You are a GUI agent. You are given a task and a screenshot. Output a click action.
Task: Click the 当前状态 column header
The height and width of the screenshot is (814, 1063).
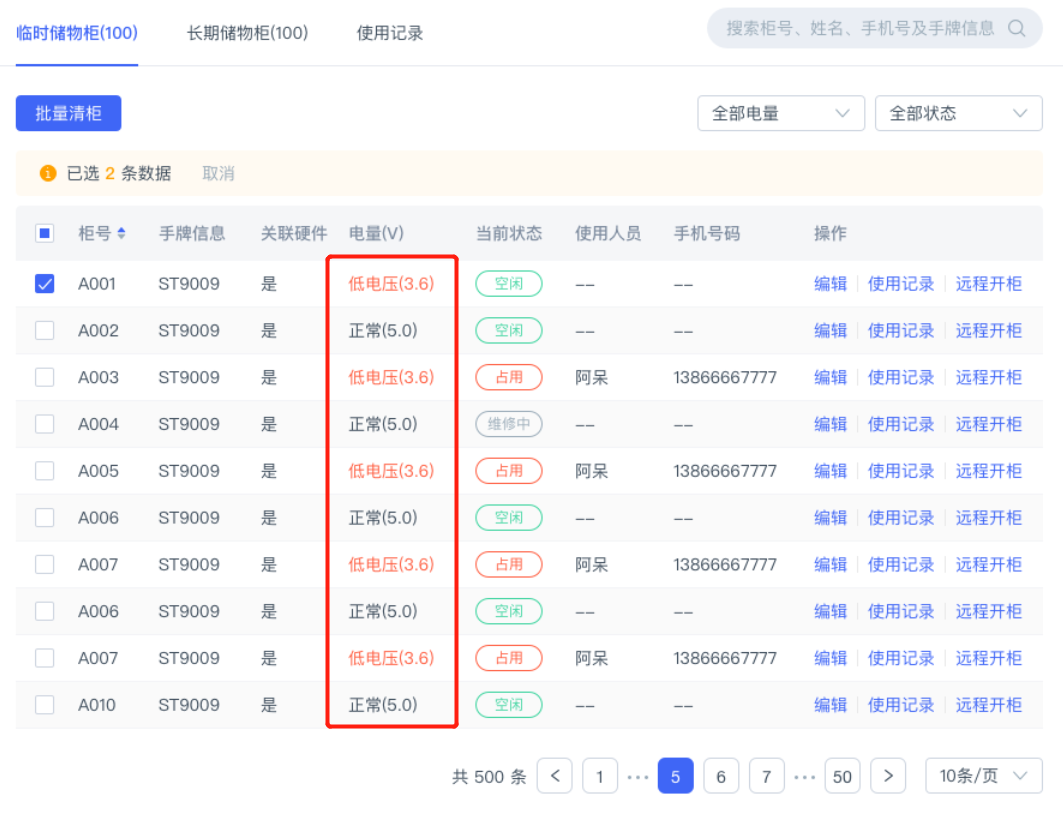point(509,234)
